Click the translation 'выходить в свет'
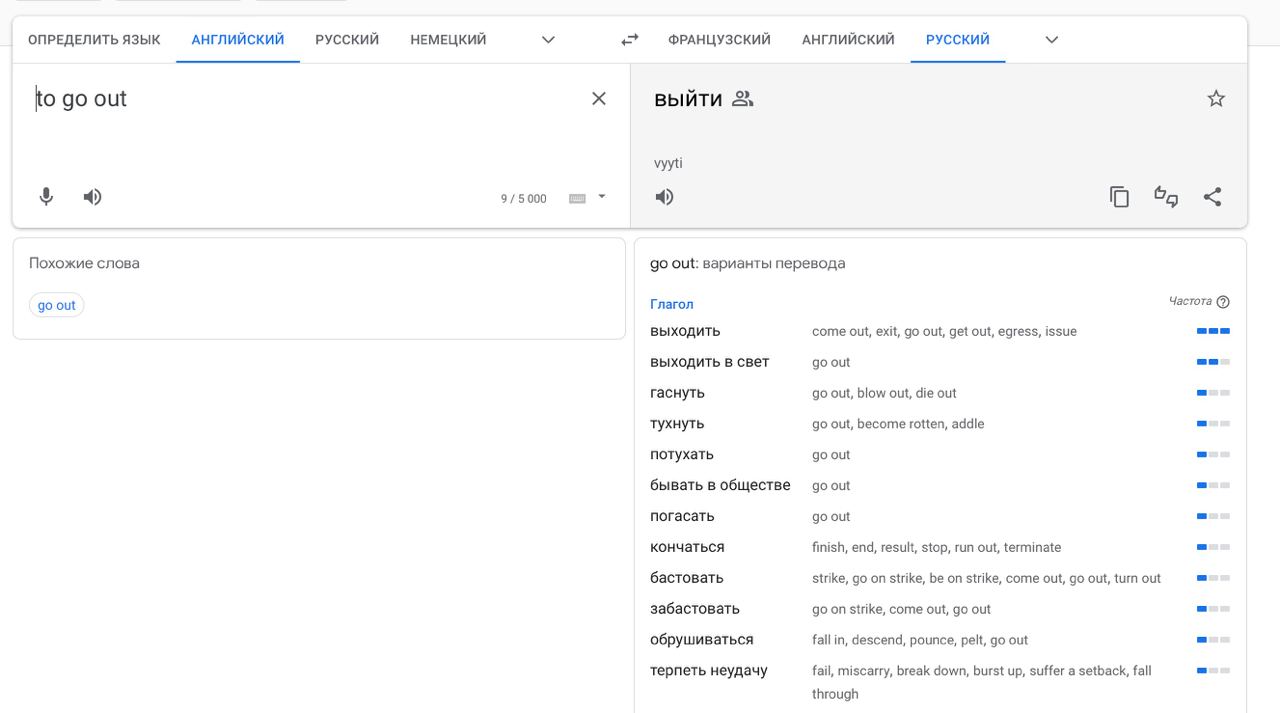The height and width of the screenshot is (713, 1280). (709, 362)
